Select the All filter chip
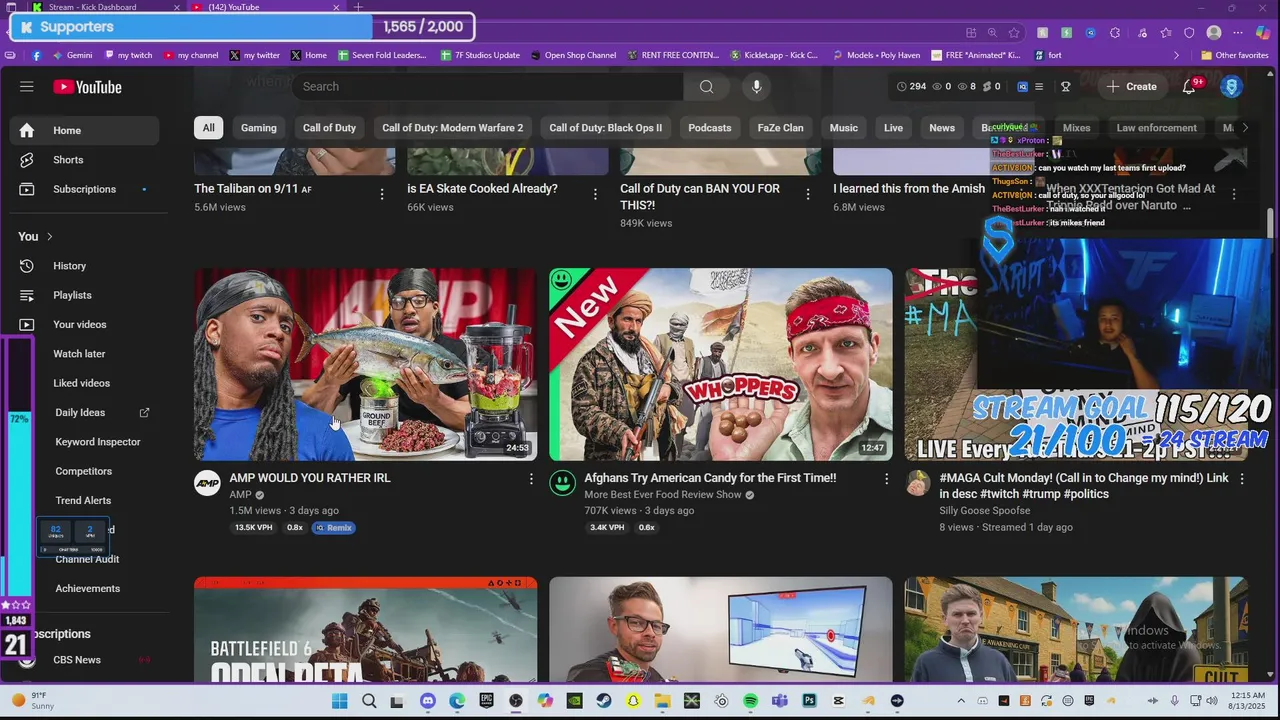 point(208,128)
